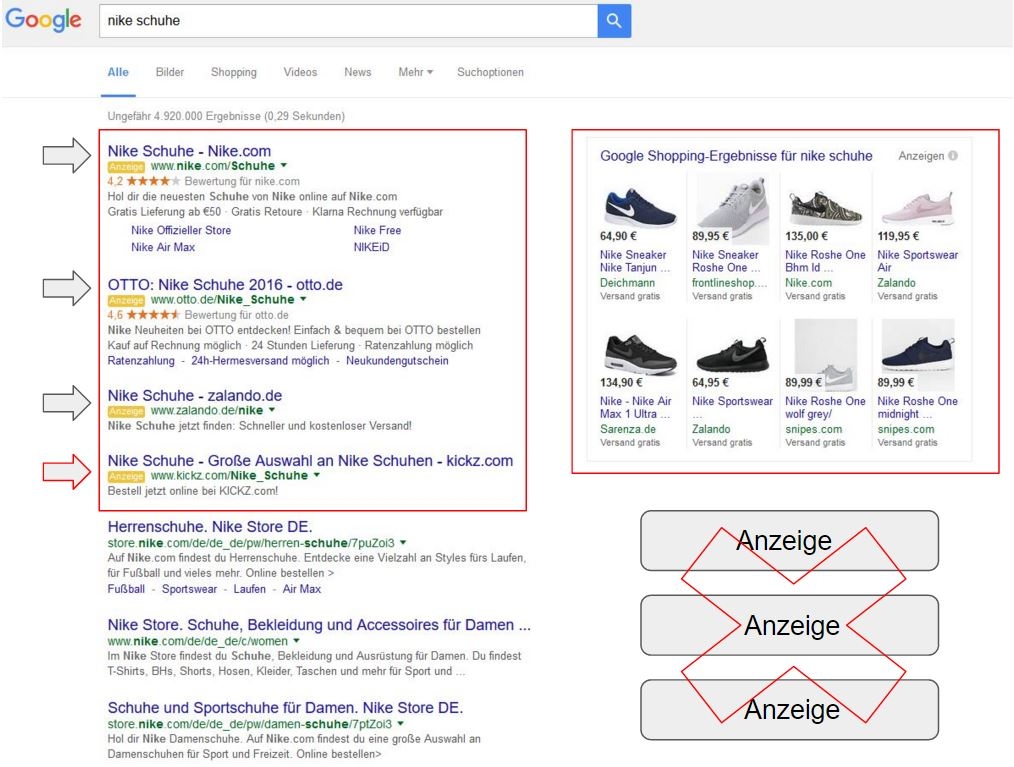This screenshot has height=767, width=1014.
Task: Open the Ratenzahlung link
Action: tap(141, 360)
